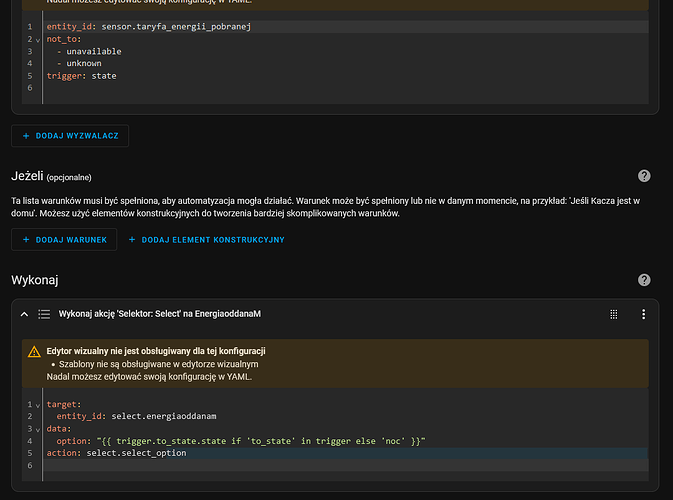Click the empty line 6 in action YAML

click(x=347, y=465)
